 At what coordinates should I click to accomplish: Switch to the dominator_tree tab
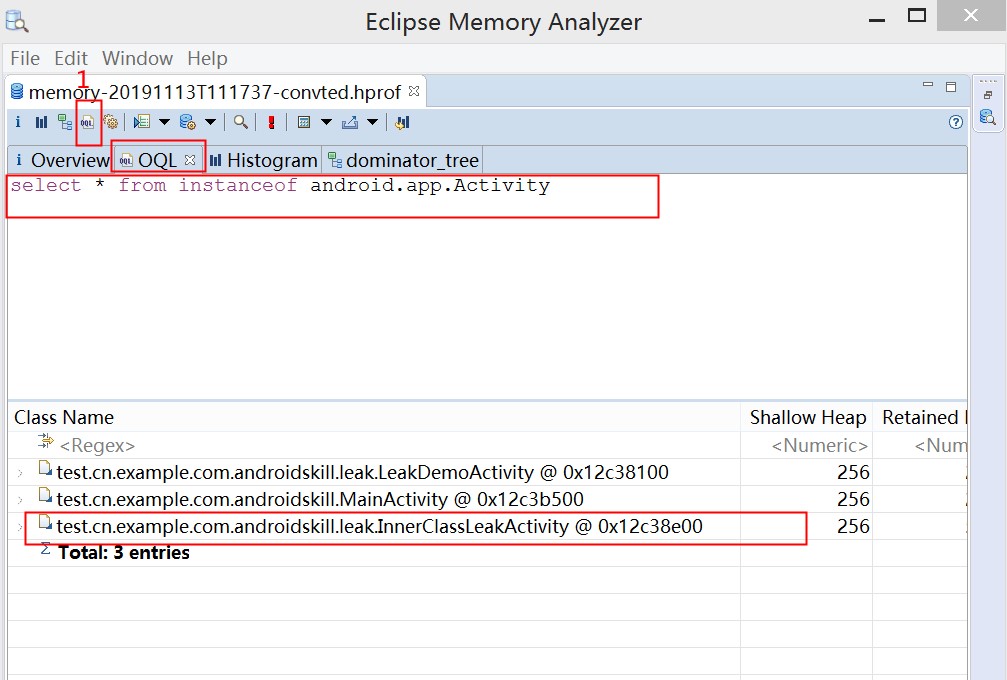pyautogui.click(x=403, y=160)
